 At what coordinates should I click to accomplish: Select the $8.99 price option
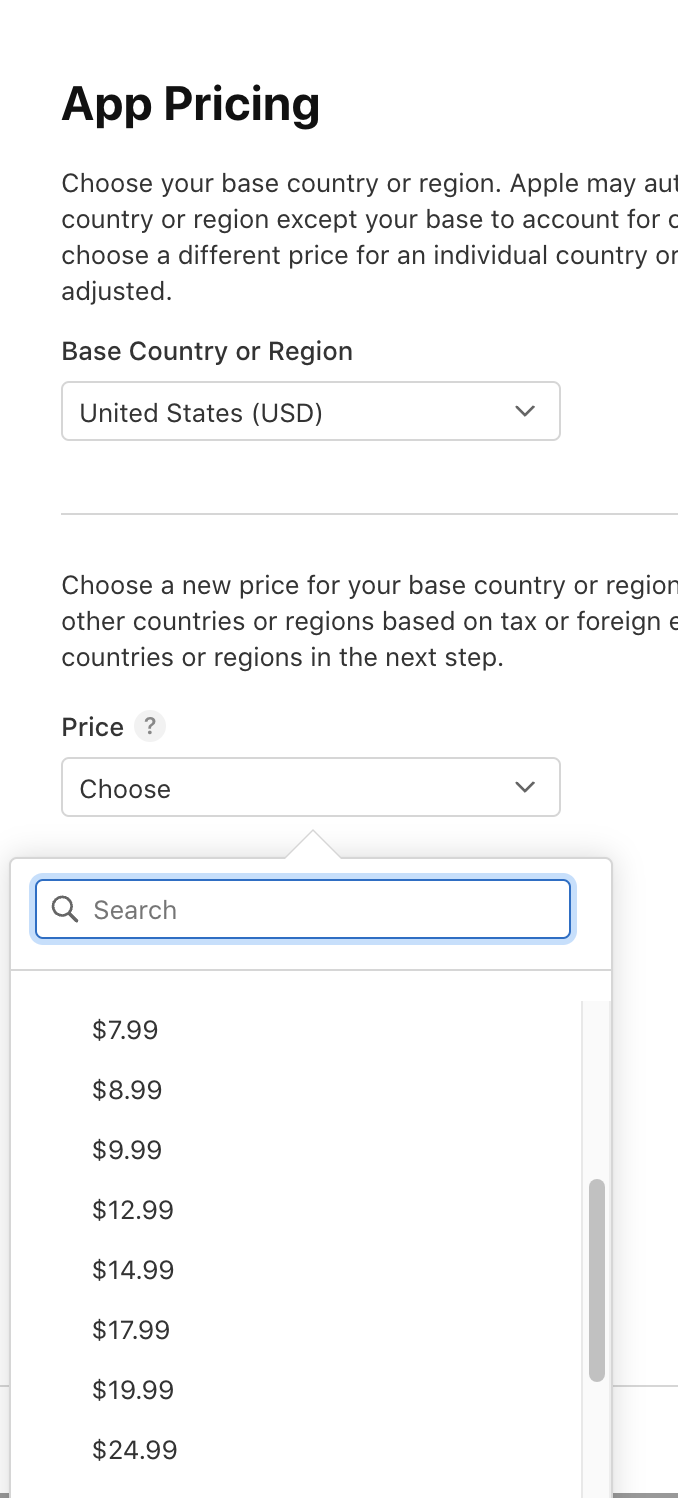(127, 1090)
